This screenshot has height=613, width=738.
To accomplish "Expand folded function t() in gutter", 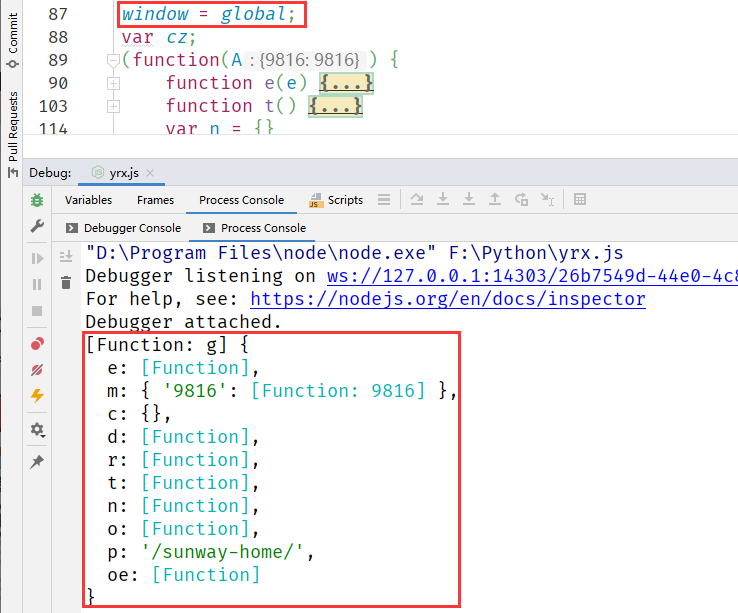I will [x=113, y=106].
